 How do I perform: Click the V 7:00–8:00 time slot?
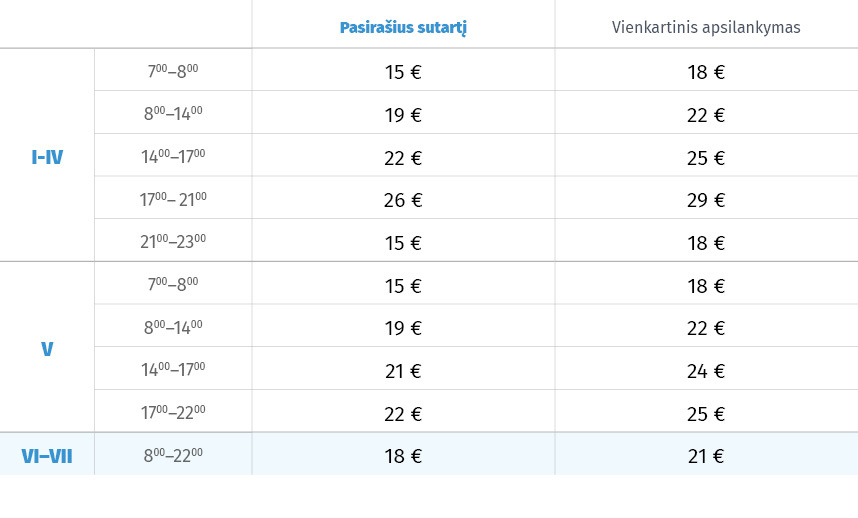[x=173, y=284]
